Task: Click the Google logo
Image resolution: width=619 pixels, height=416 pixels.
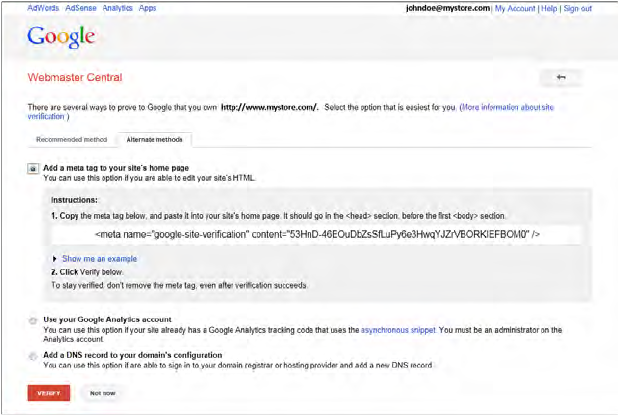Action: click(x=61, y=37)
